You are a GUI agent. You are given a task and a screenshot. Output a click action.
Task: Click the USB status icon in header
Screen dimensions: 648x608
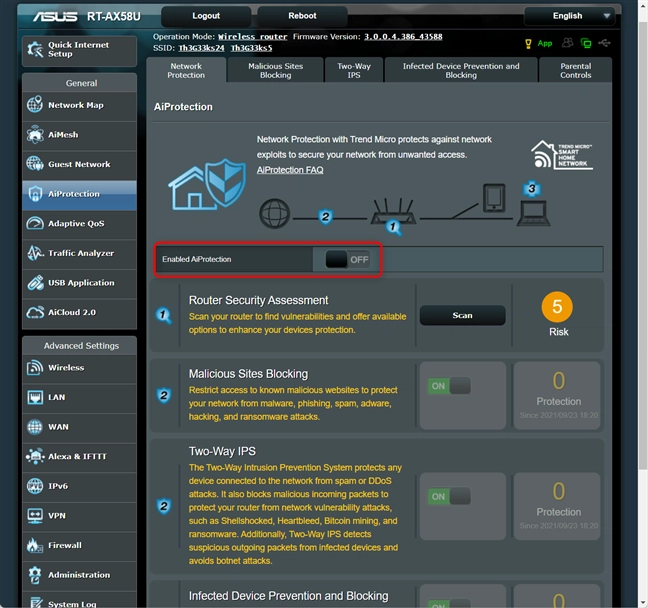[x=604, y=43]
